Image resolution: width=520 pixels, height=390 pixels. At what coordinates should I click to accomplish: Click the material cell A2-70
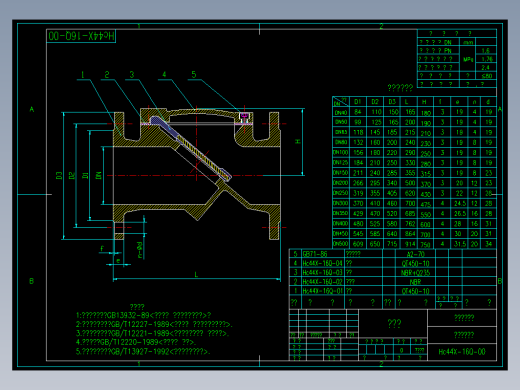click(x=415, y=254)
